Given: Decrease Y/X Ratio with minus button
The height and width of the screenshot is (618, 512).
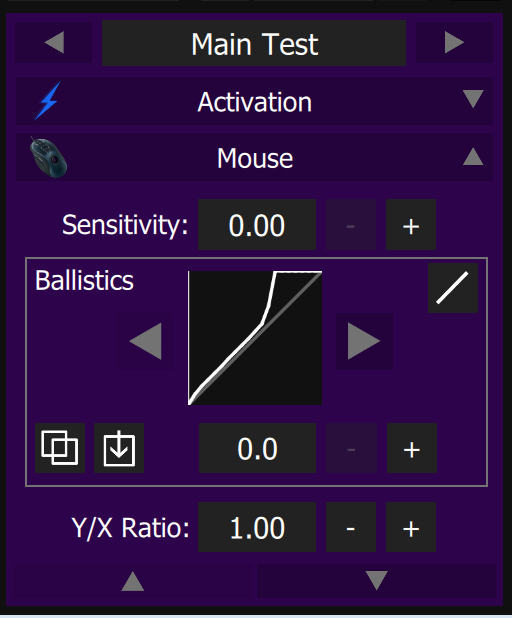Looking at the screenshot, I should tap(351, 527).
